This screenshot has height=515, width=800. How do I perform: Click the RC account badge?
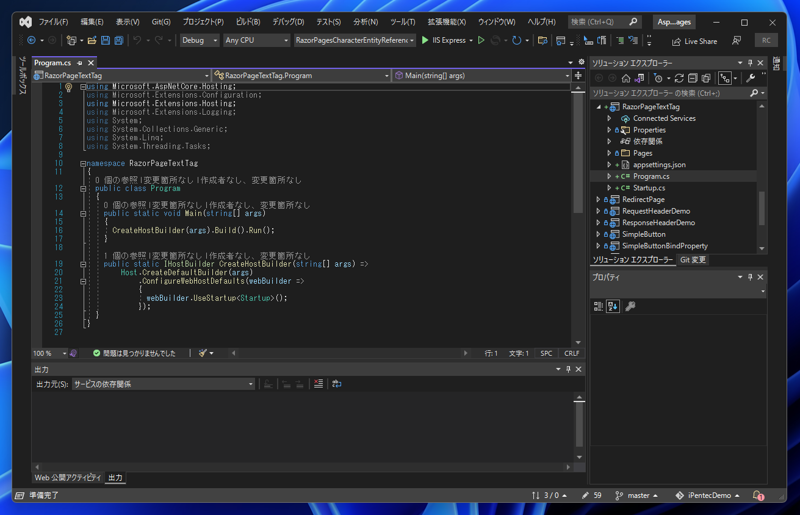point(766,40)
